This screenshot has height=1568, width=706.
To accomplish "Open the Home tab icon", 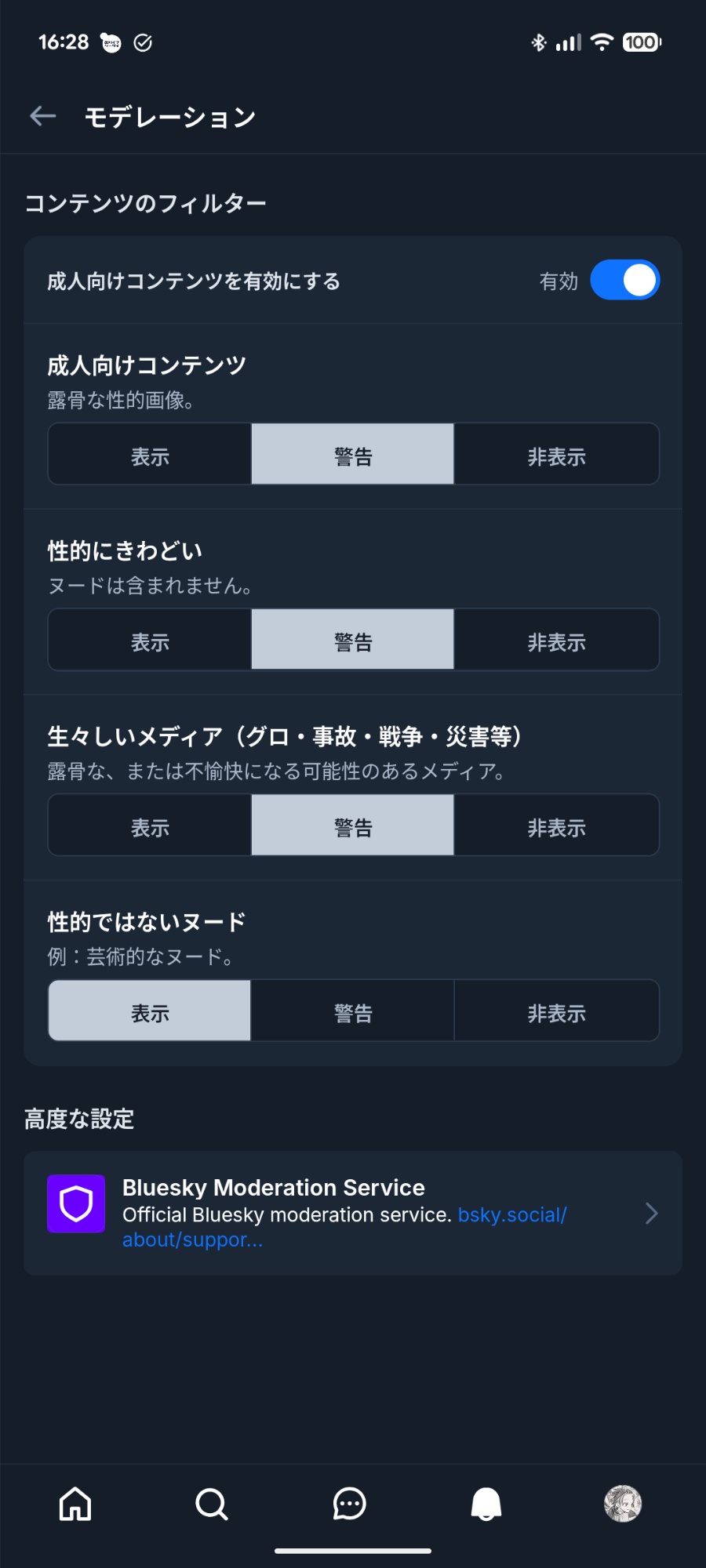I will [75, 1504].
